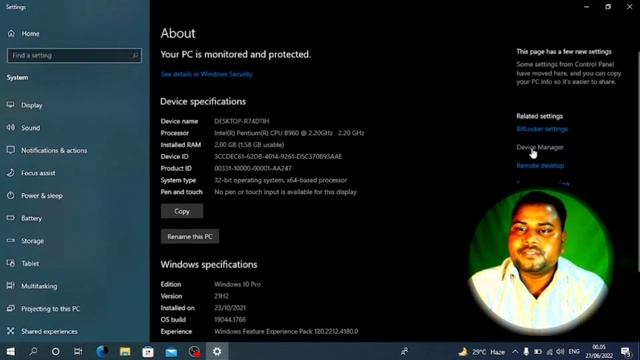This screenshot has height=360, width=640.
Task: Click the device name DESKTOP-R74DTIH text
Action: click(242, 121)
